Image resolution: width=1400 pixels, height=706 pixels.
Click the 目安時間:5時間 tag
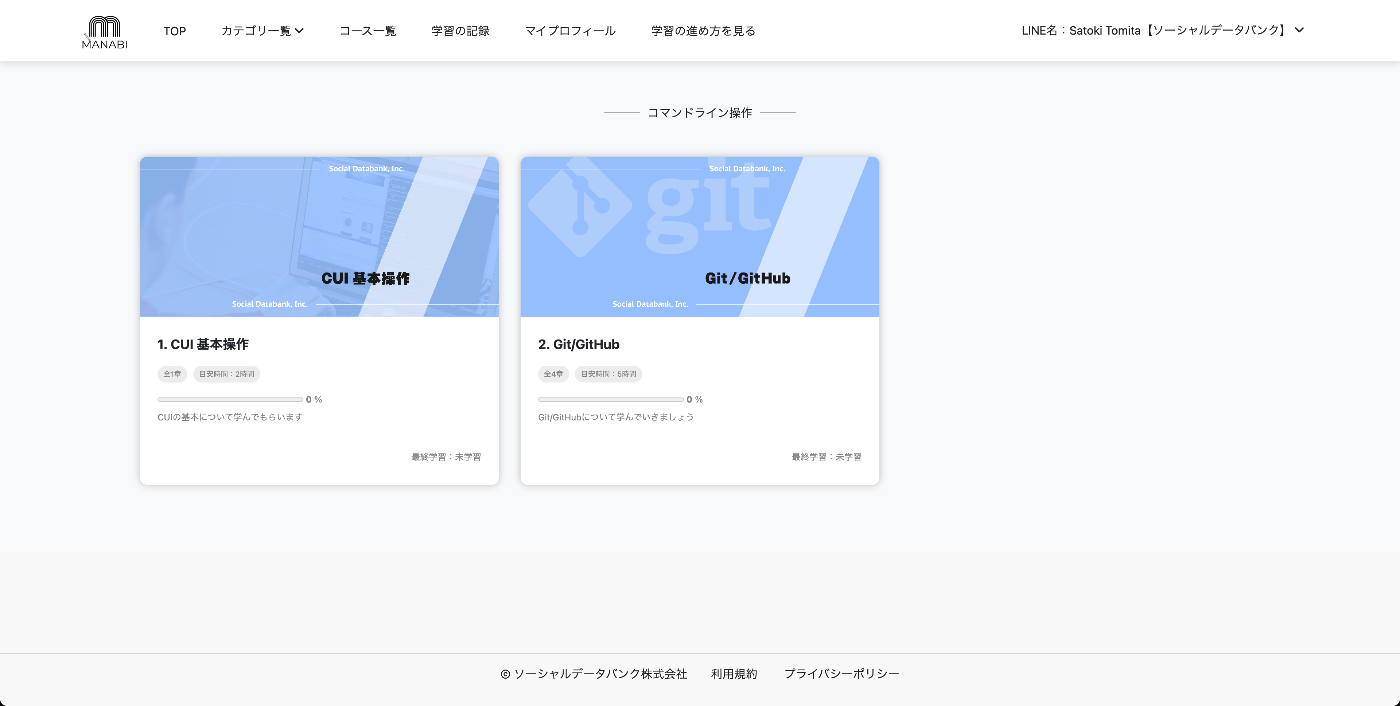tap(608, 374)
